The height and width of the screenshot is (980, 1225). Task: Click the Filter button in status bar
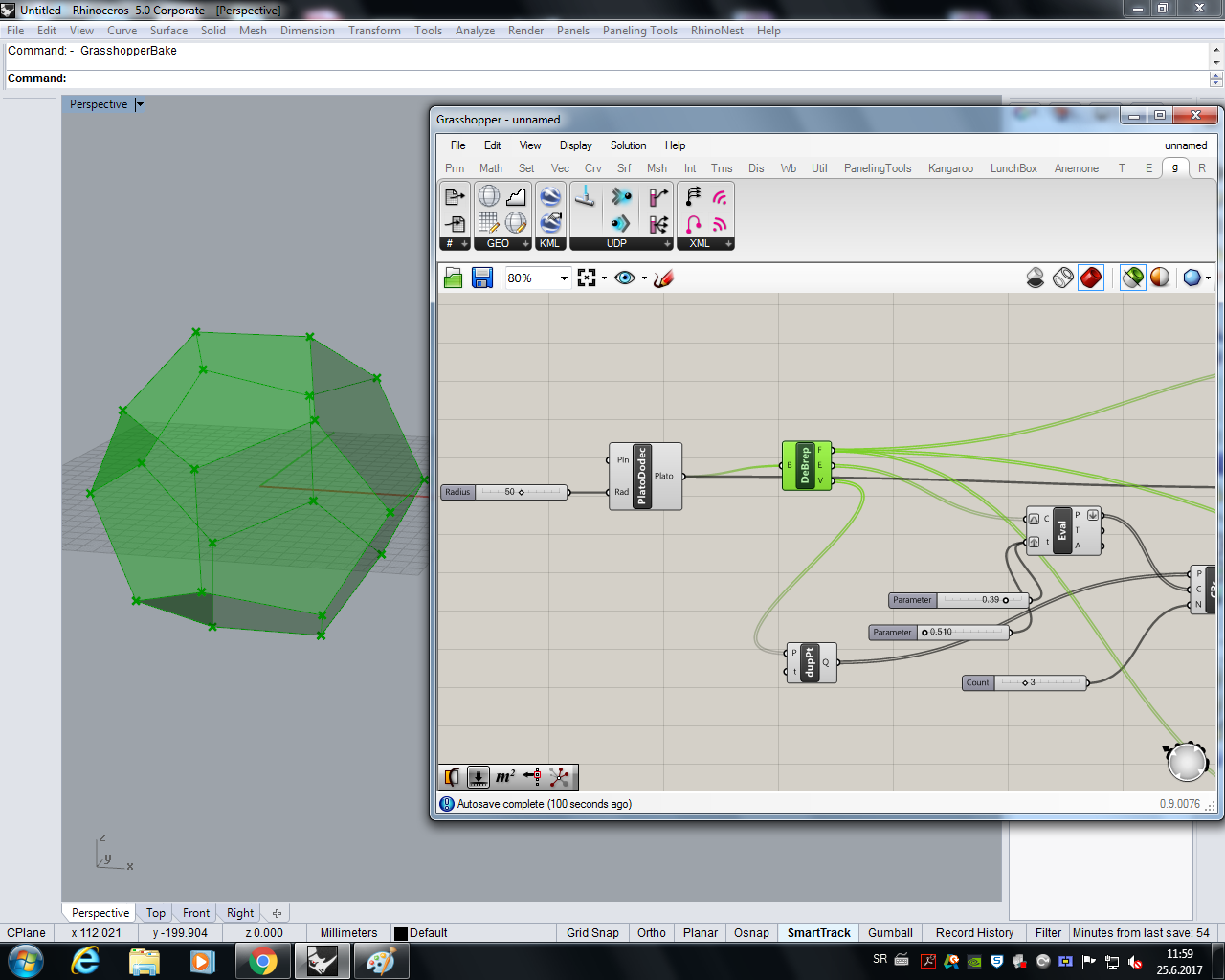pyautogui.click(x=1048, y=933)
